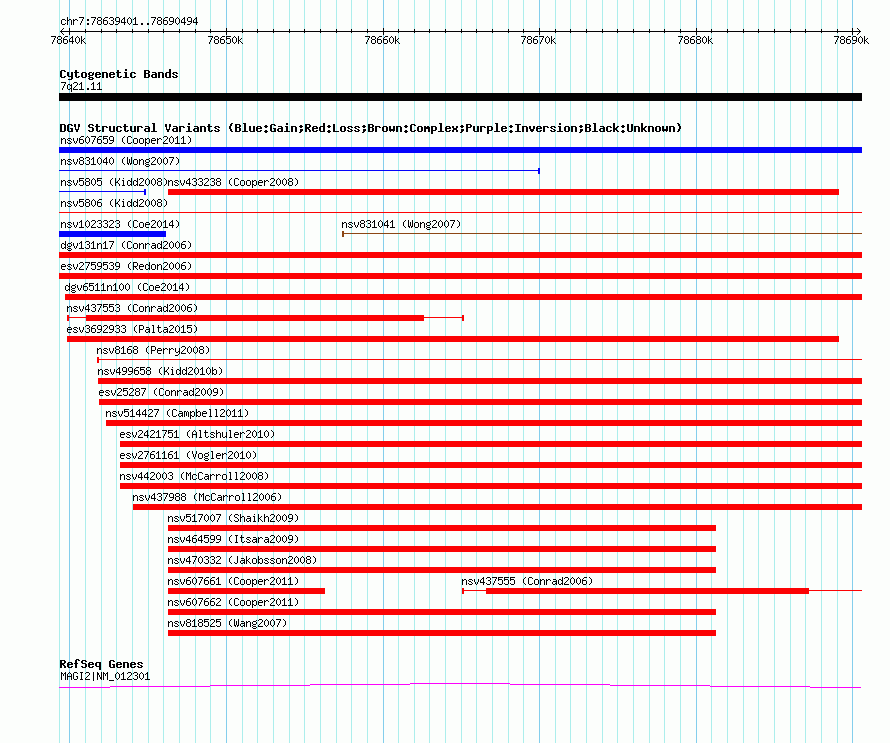
Task: Open variant nsv1023323 (Coe2014)
Action: point(120,224)
